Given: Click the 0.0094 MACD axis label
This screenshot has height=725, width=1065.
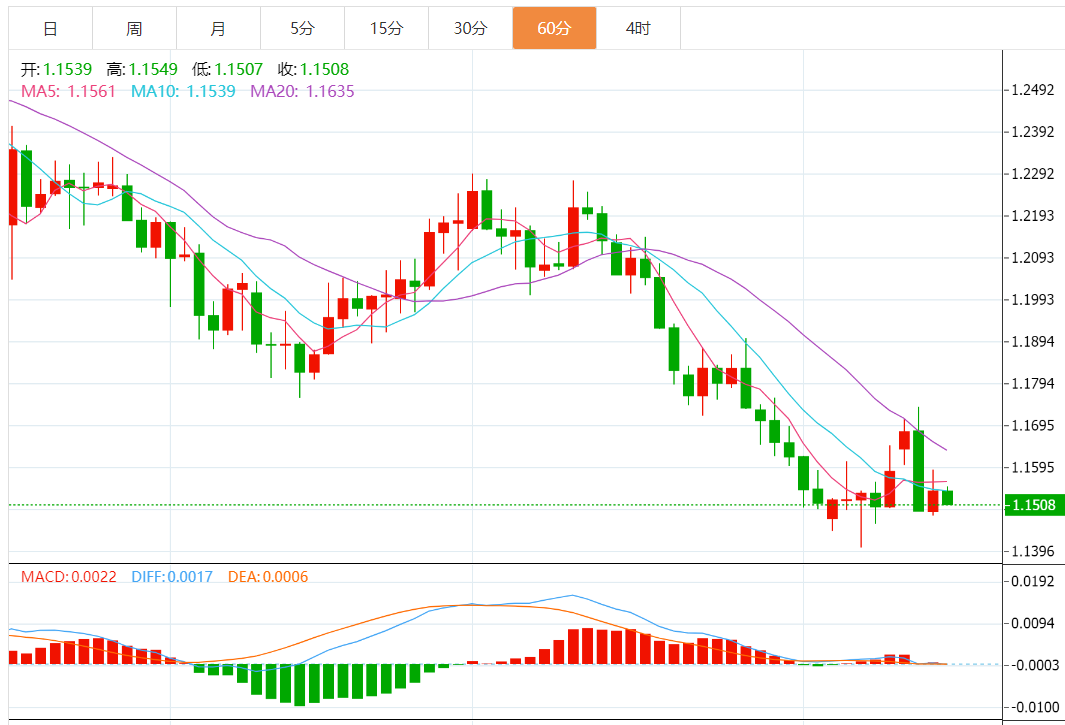Looking at the screenshot, I should 1032,623.
